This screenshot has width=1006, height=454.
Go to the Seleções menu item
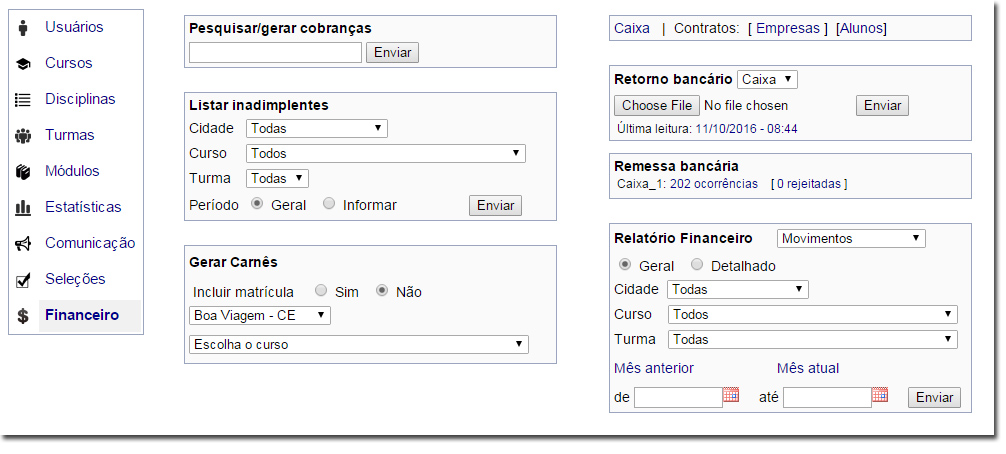75,279
